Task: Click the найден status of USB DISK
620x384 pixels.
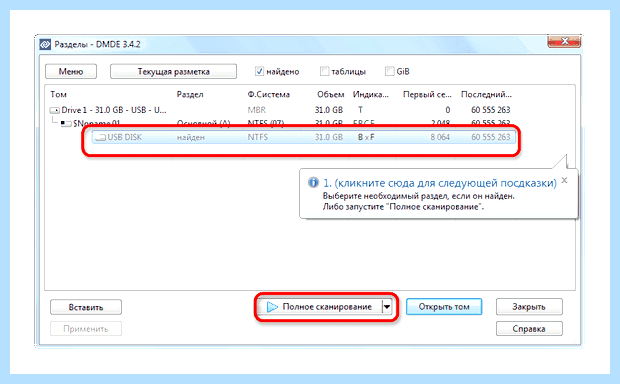Action: click(191, 138)
